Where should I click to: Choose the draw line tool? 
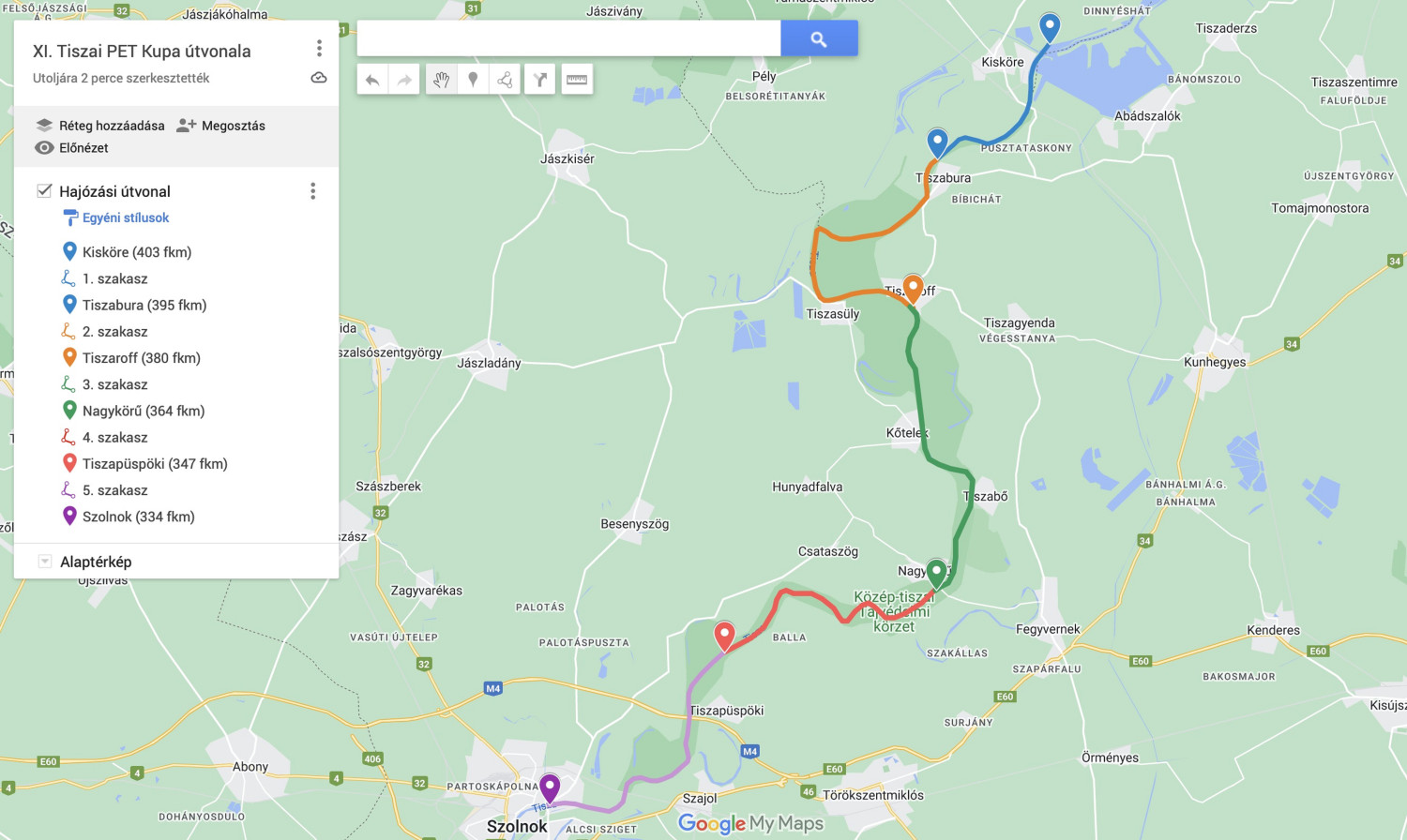click(x=505, y=80)
